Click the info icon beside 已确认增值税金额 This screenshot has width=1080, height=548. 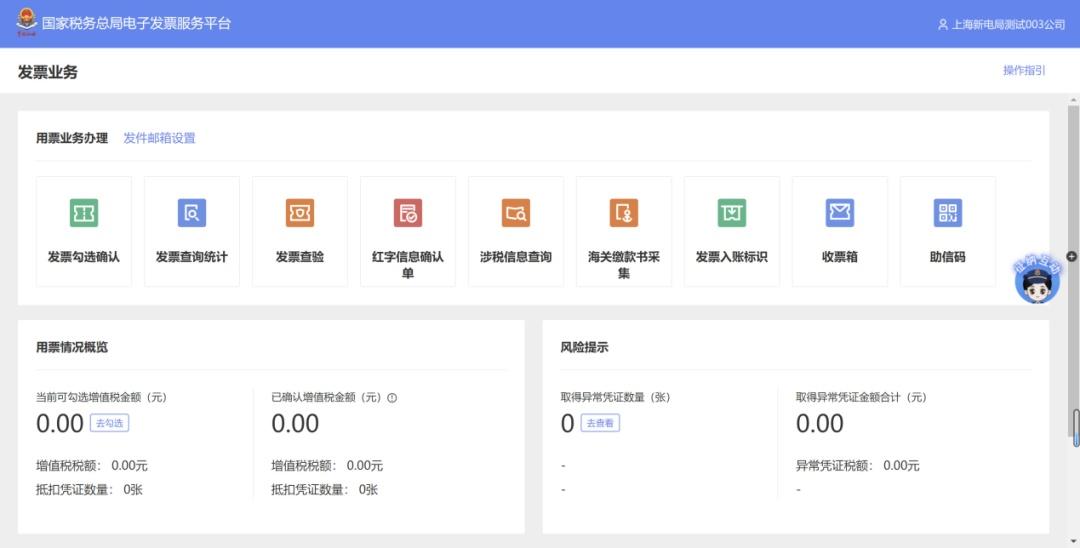392,397
